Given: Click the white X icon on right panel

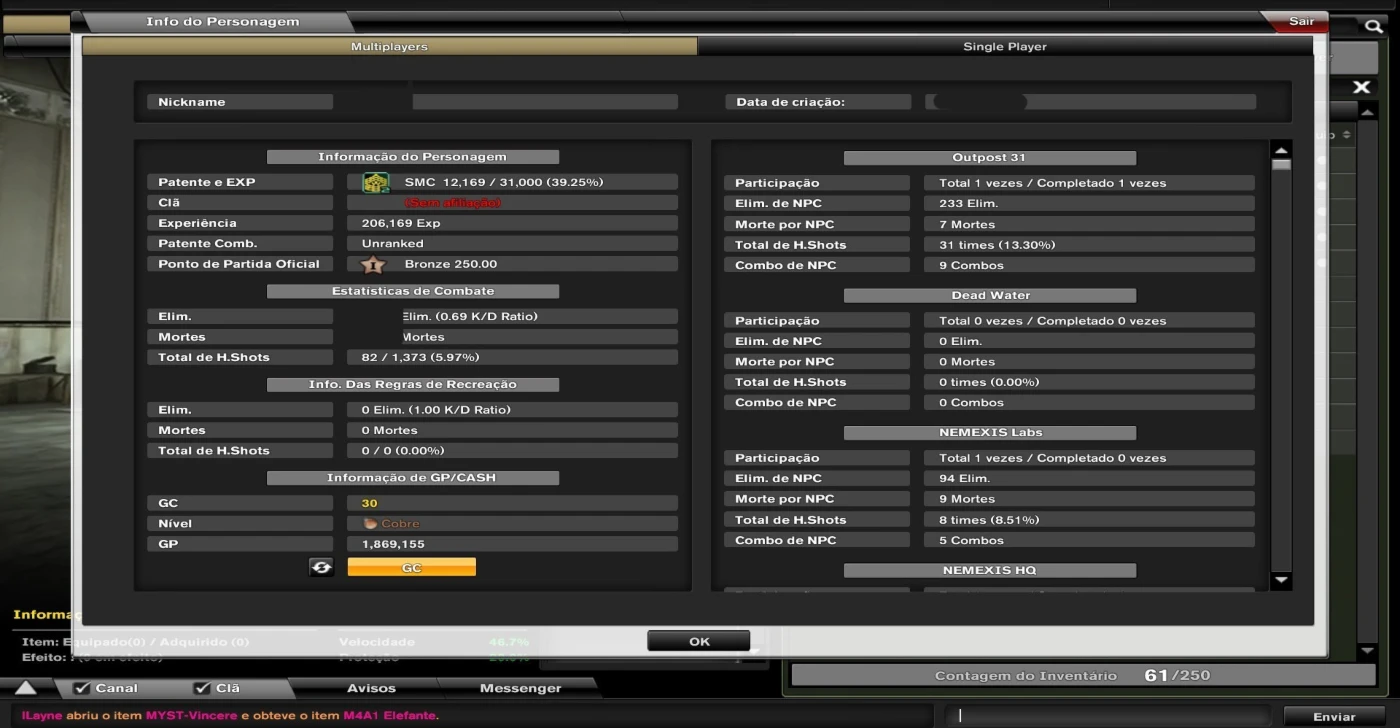Looking at the screenshot, I should (x=1361, y=88).
